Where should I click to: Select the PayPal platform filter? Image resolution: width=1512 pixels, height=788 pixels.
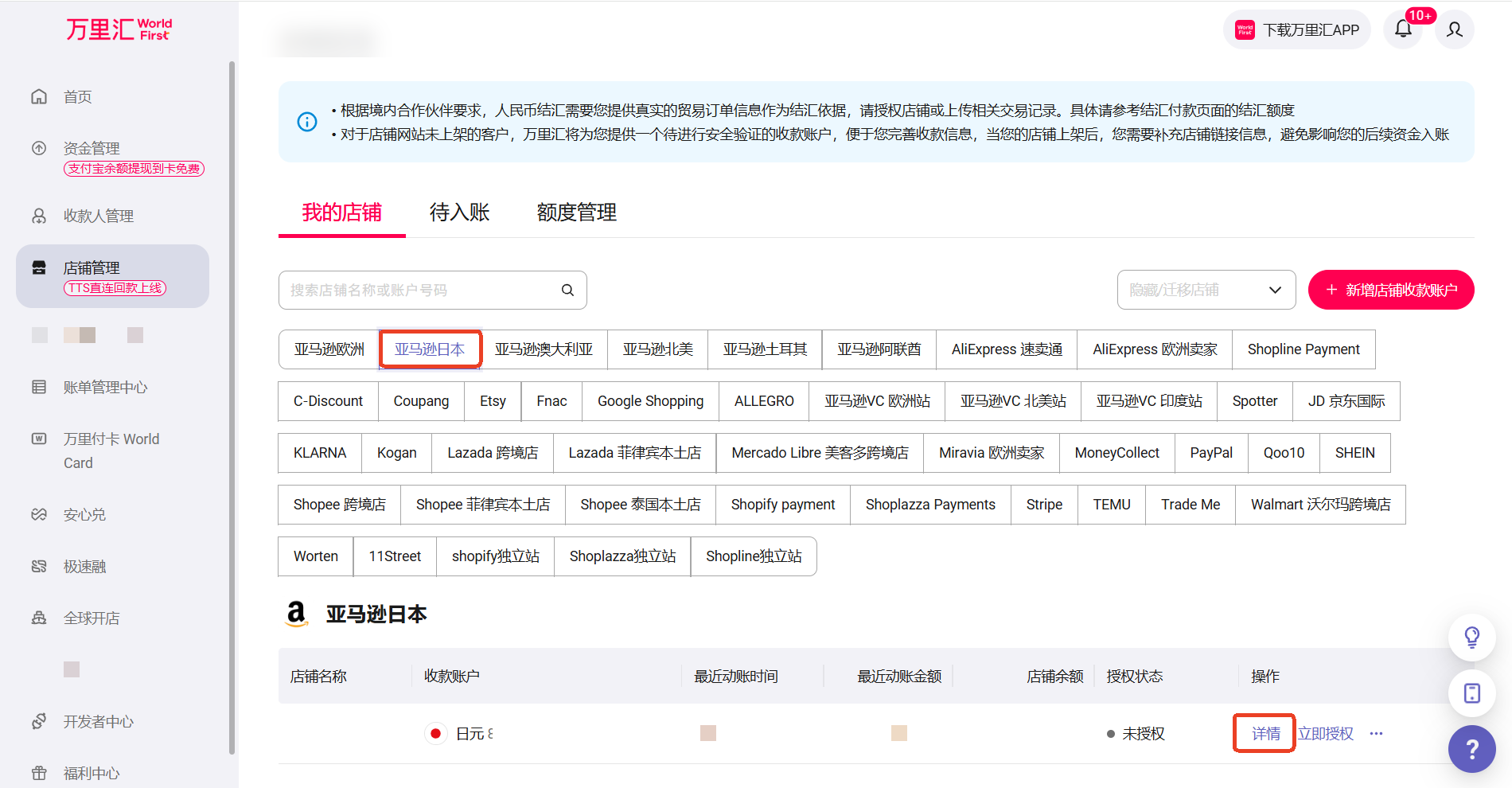point(1210,453)
